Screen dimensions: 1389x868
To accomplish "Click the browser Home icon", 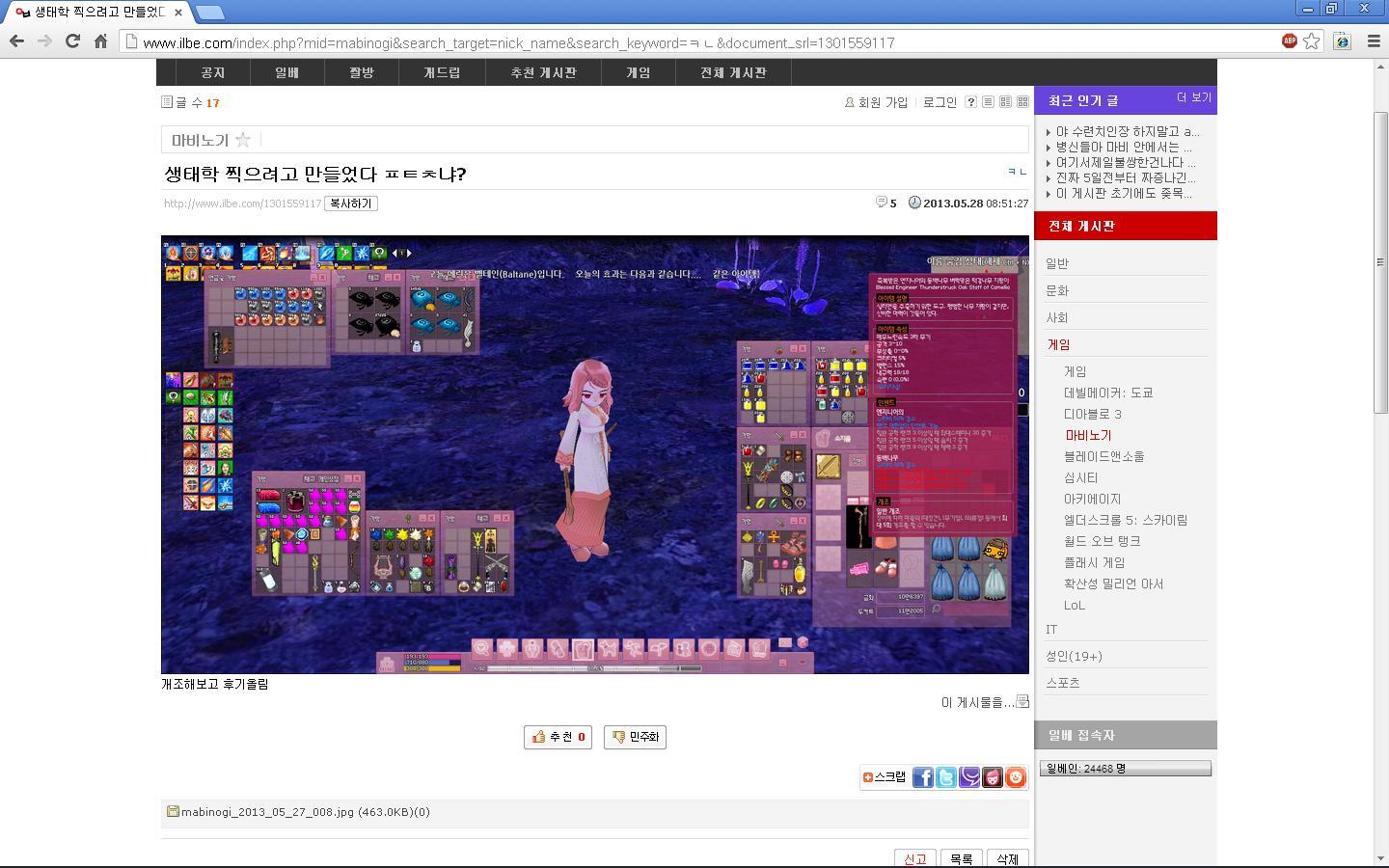I will [100, 41].
